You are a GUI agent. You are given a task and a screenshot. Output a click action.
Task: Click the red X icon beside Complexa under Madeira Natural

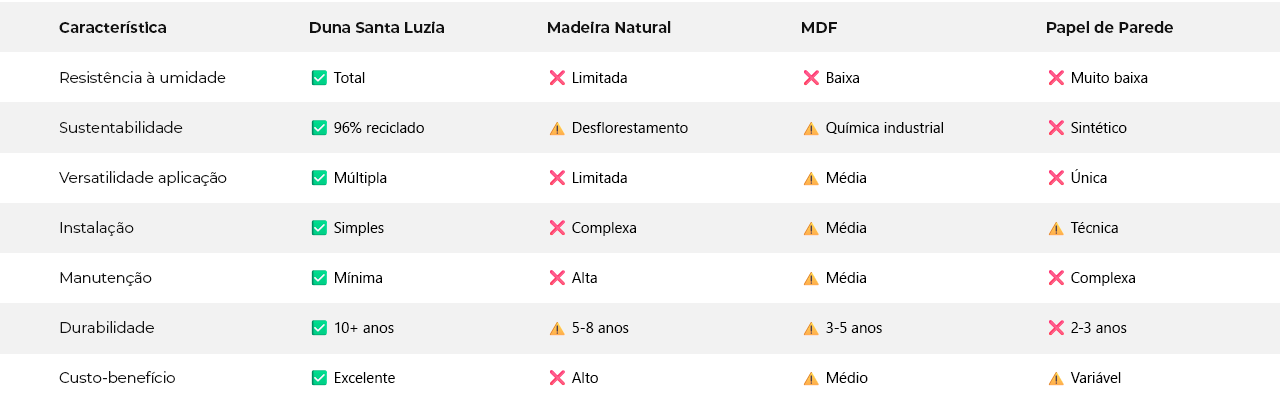coord(557,228)
